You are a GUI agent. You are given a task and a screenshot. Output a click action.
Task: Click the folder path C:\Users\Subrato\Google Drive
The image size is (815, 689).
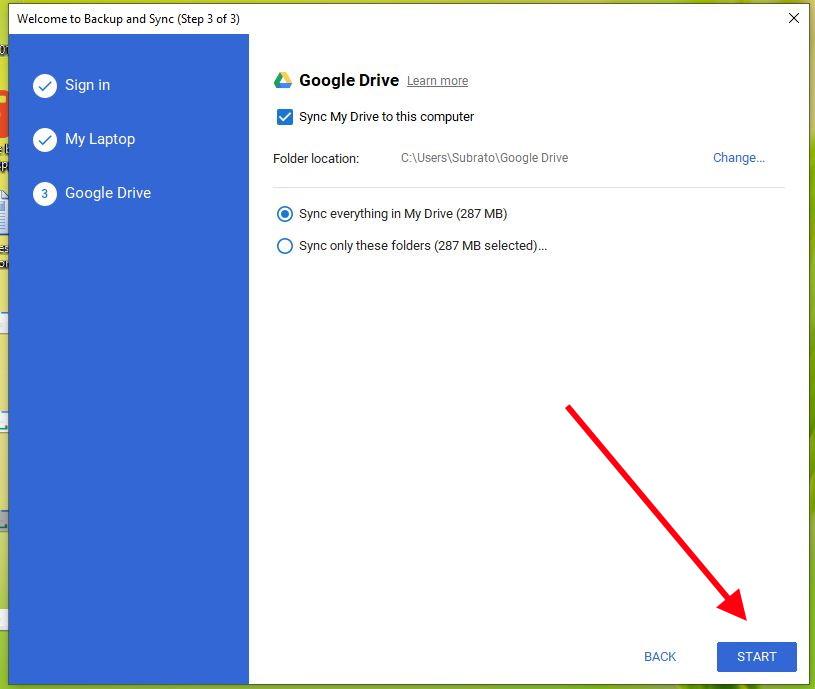[484, 158]
